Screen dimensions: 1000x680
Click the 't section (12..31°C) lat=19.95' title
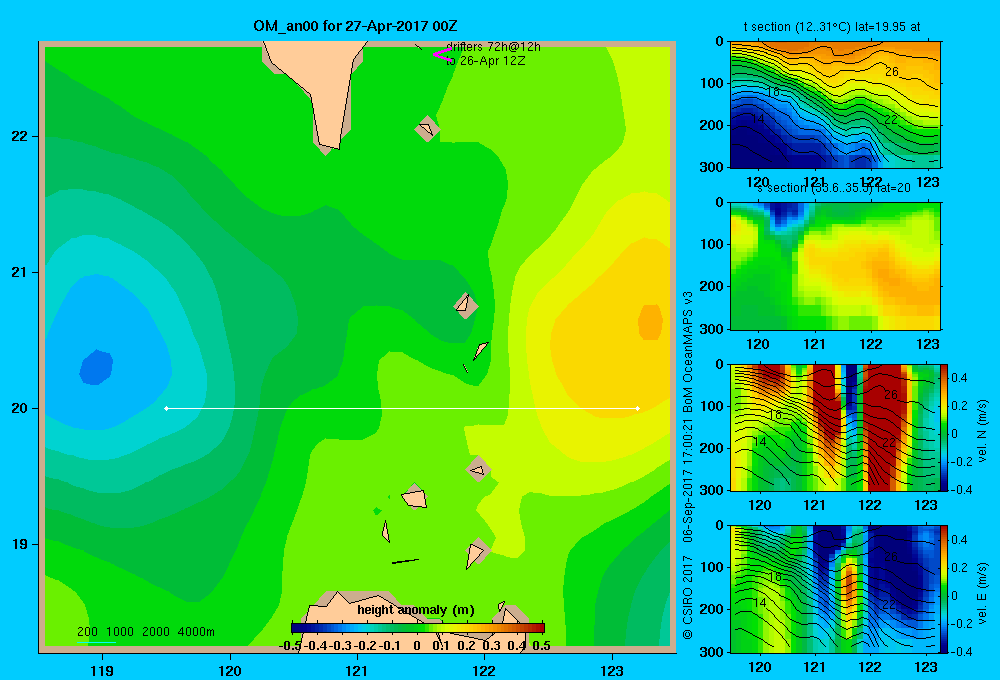[832, 27]
